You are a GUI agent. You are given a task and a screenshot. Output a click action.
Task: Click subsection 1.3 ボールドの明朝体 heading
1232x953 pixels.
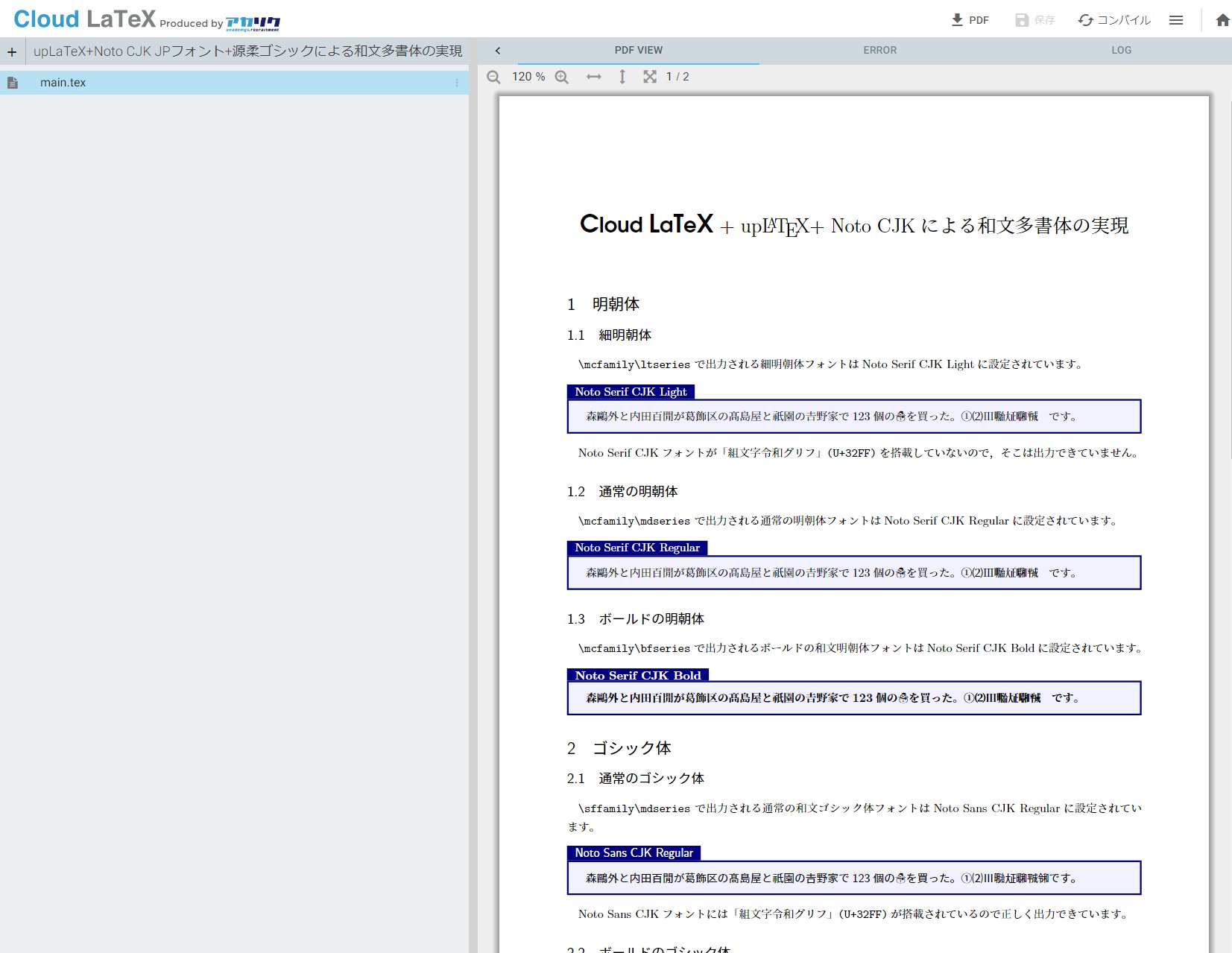[635, 619]
